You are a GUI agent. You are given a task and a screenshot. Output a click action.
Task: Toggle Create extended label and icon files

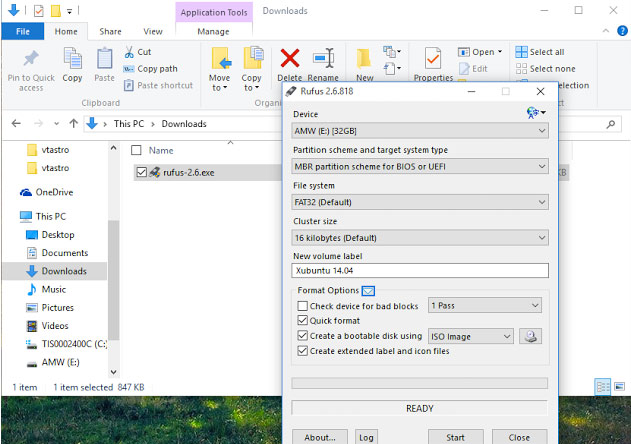(x=303, y=351)
